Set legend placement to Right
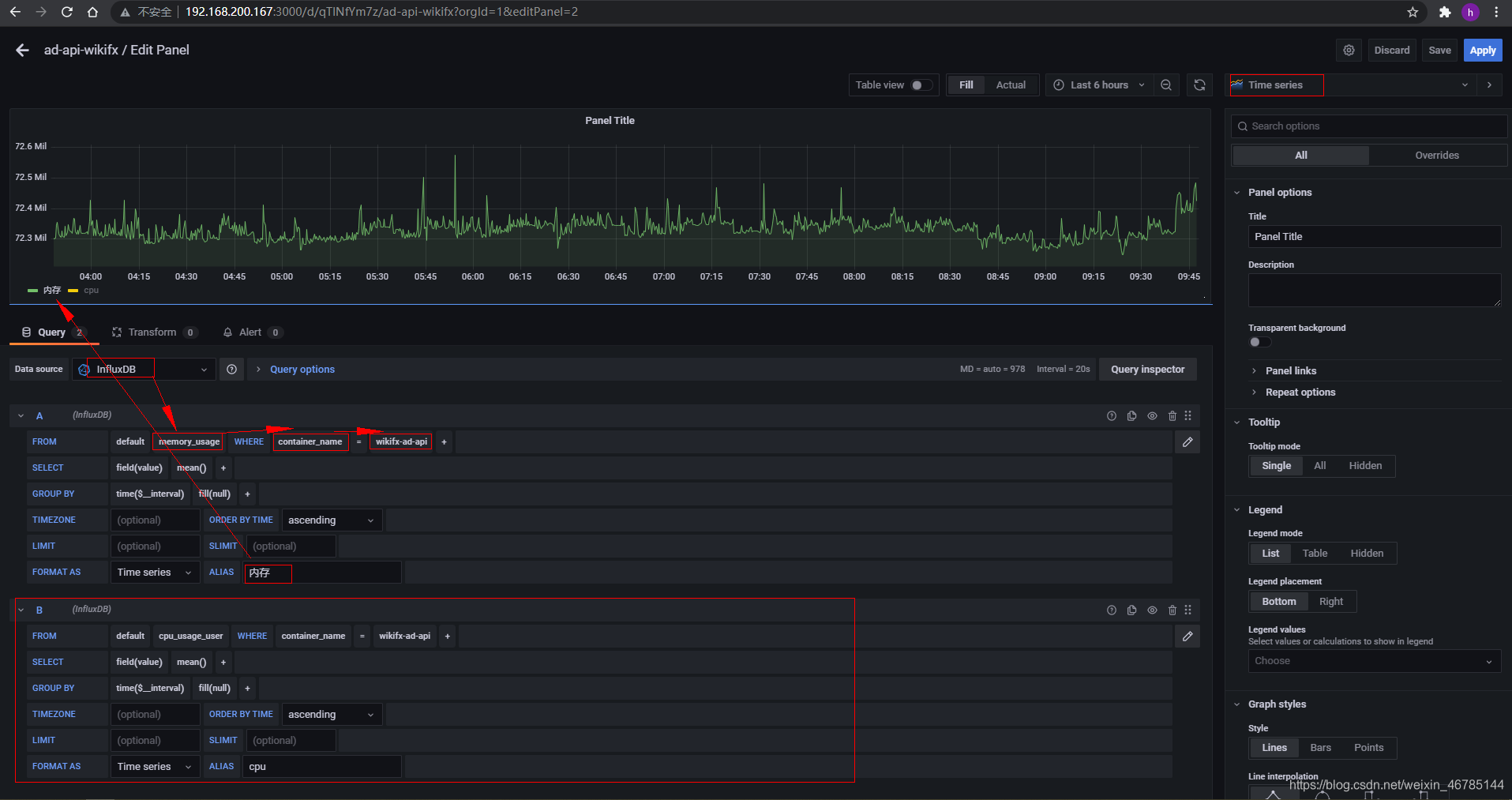 pyautogui.click(x=1331, y=602)
